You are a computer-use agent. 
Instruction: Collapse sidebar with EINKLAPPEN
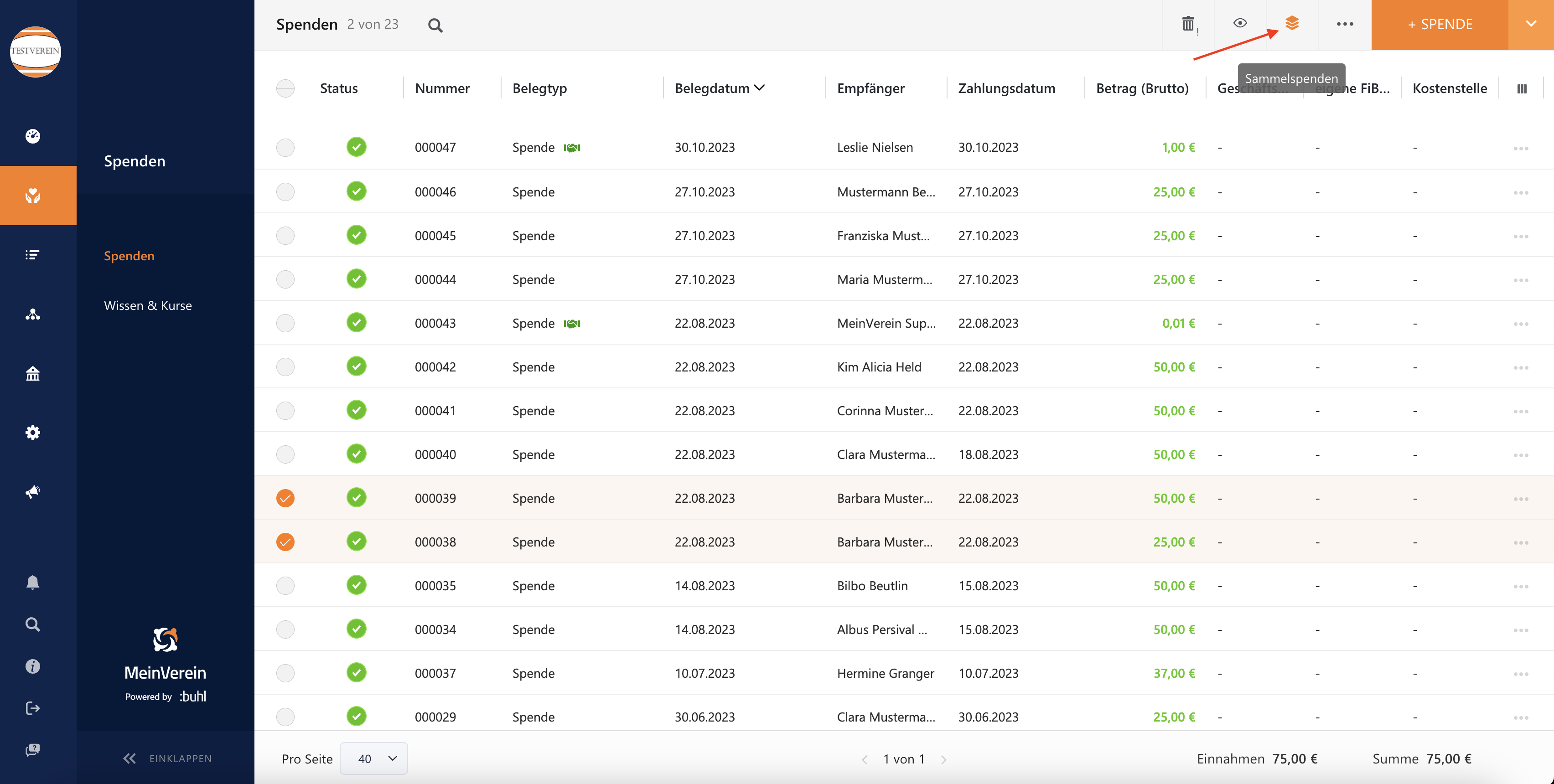pos(167,758)
